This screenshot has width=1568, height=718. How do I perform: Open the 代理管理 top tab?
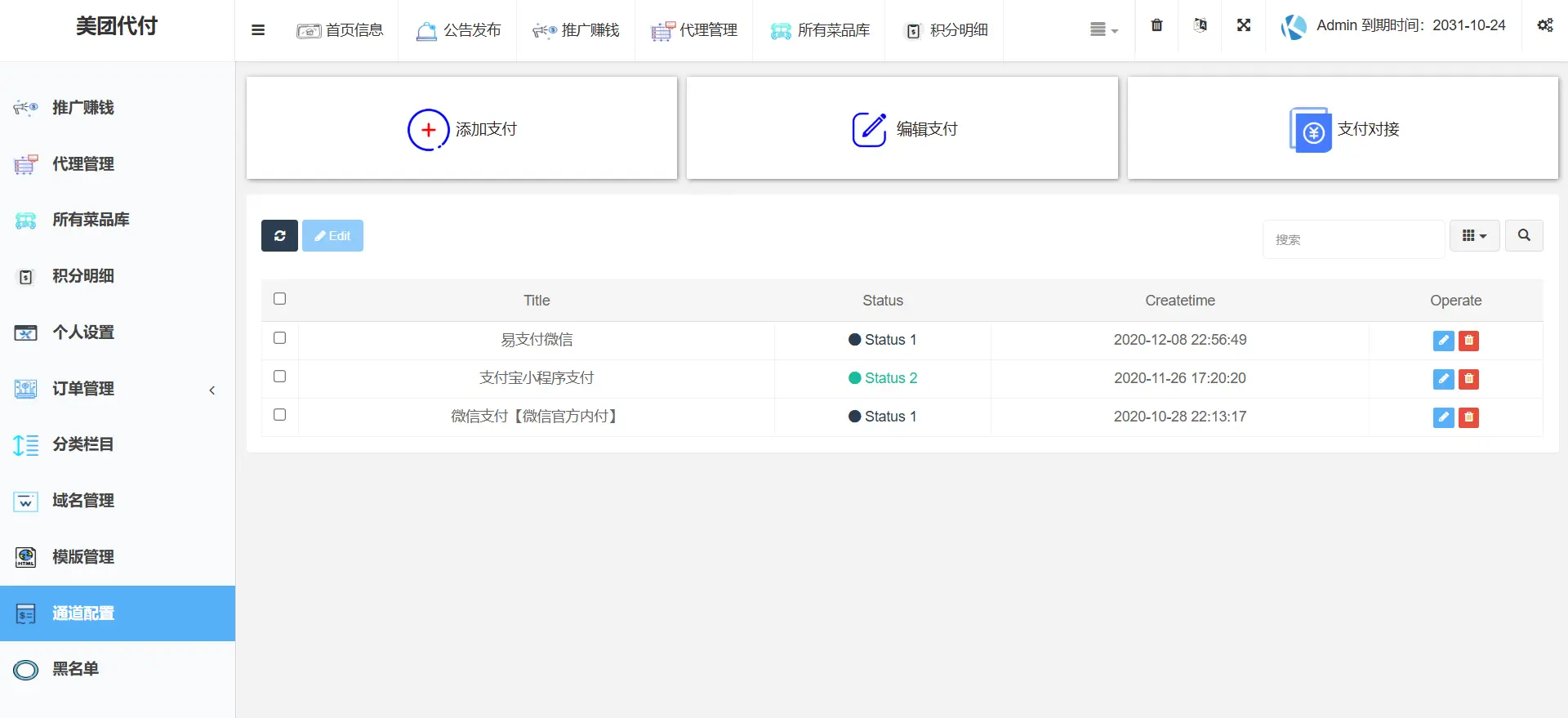694,30
